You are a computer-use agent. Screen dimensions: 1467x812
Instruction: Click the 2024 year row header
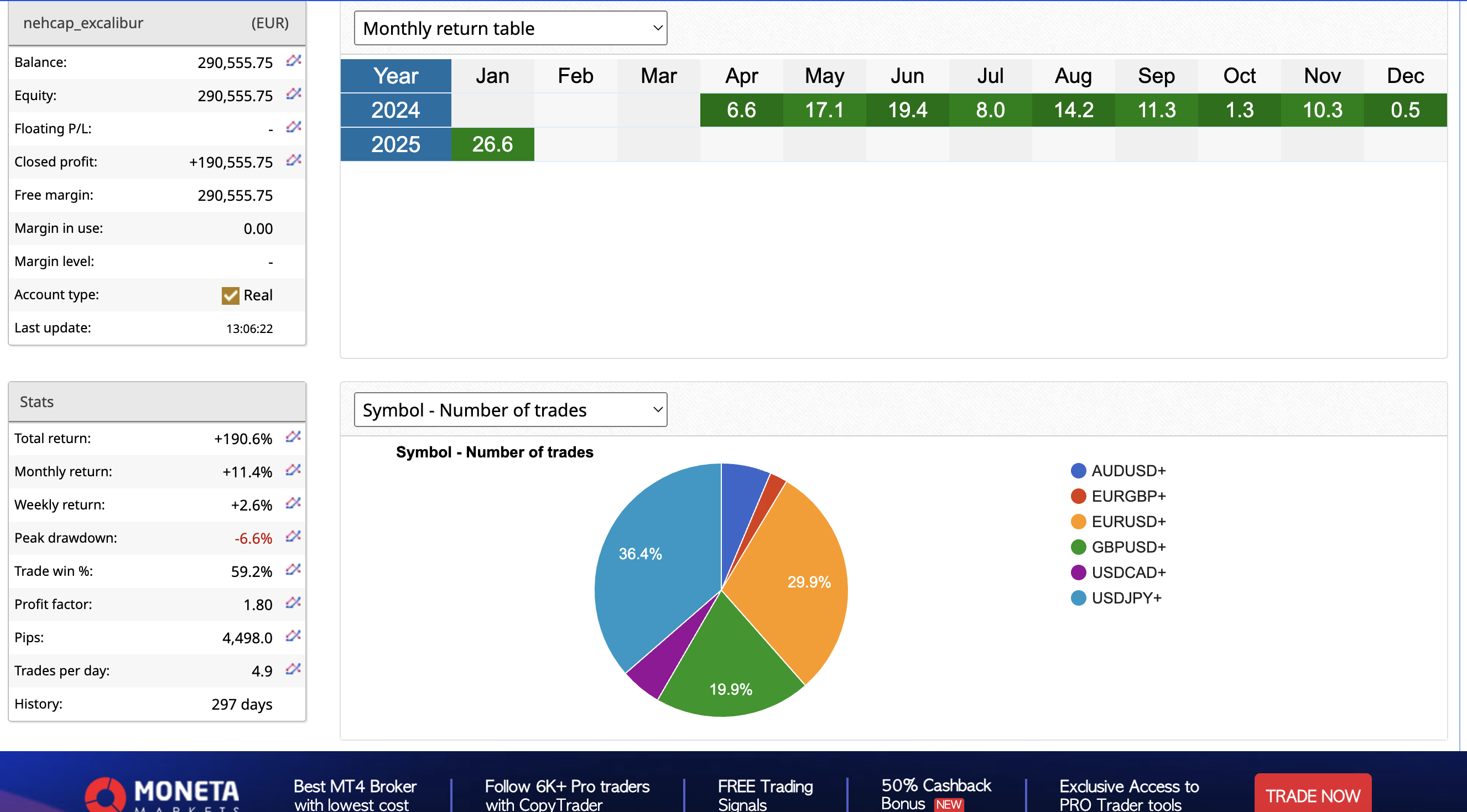click(x=396, y=110)
